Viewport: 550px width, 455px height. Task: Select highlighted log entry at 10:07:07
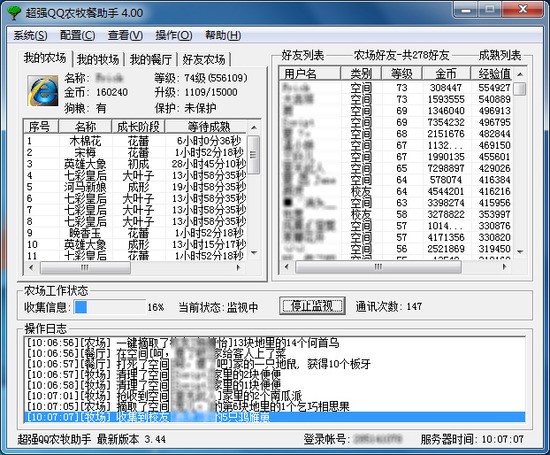coord(275,417)
